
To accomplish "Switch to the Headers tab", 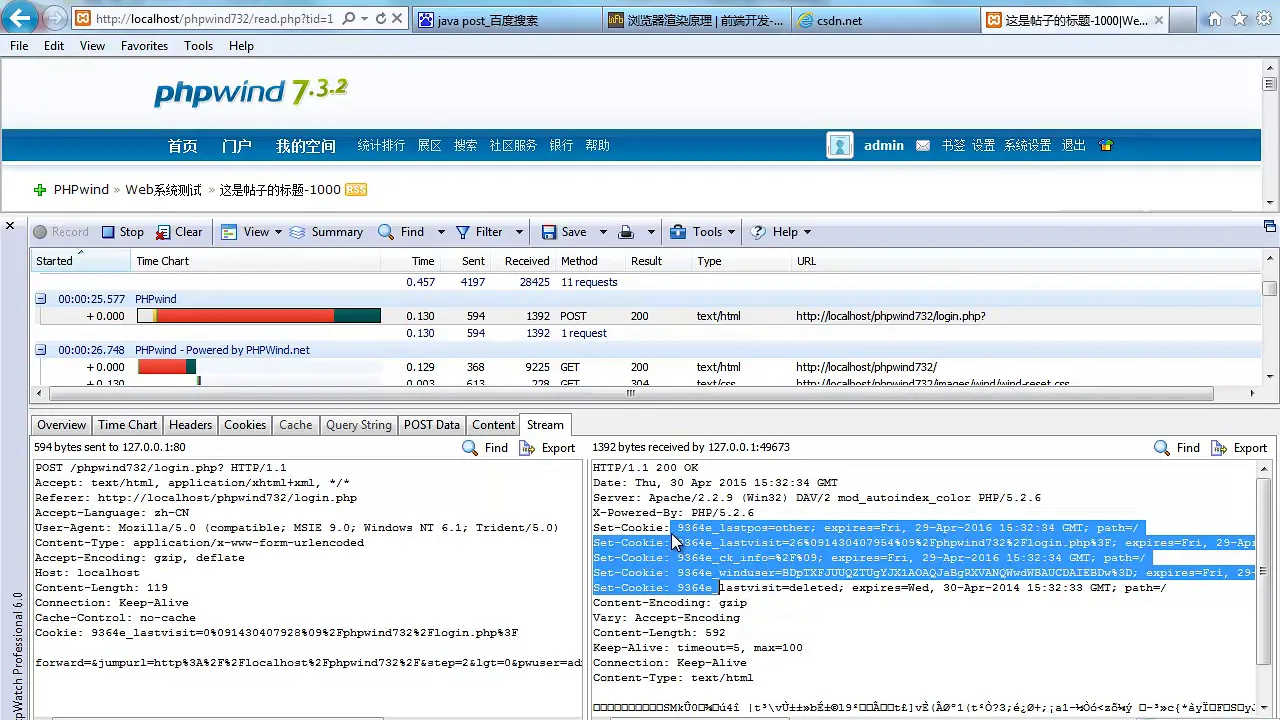I will [x=190, y=425].
